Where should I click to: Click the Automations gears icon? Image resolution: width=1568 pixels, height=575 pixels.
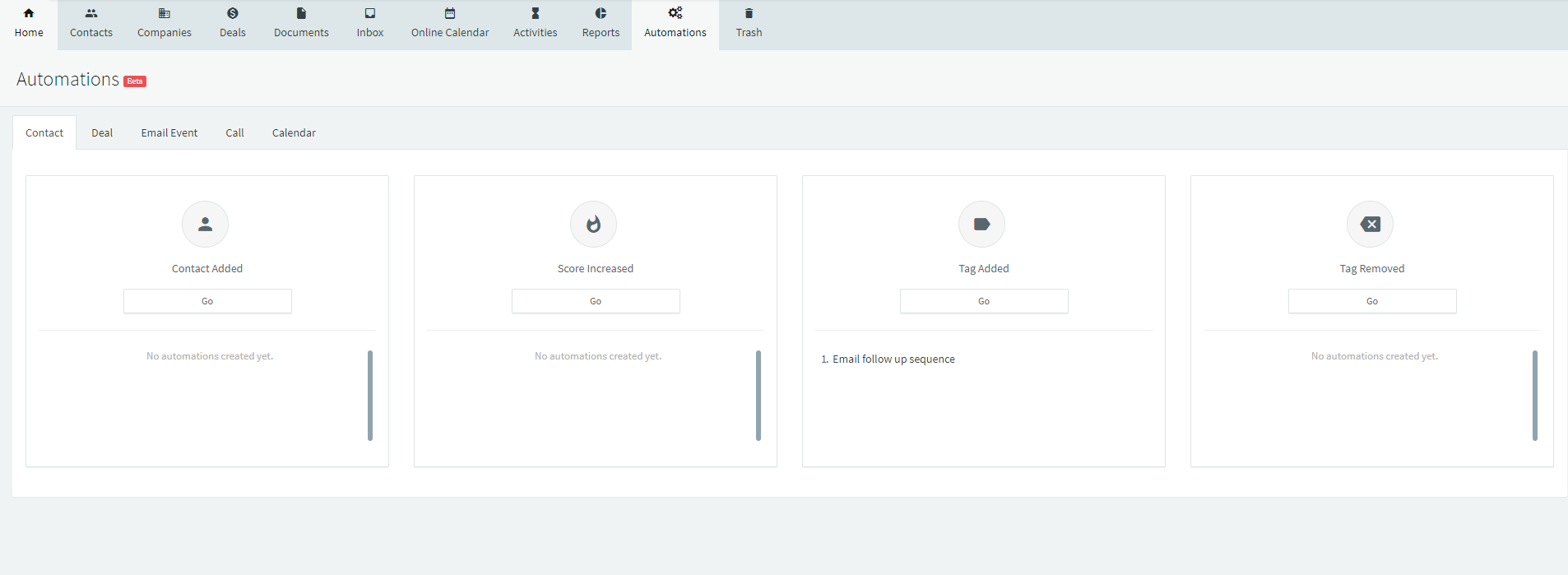click(675, 13)
